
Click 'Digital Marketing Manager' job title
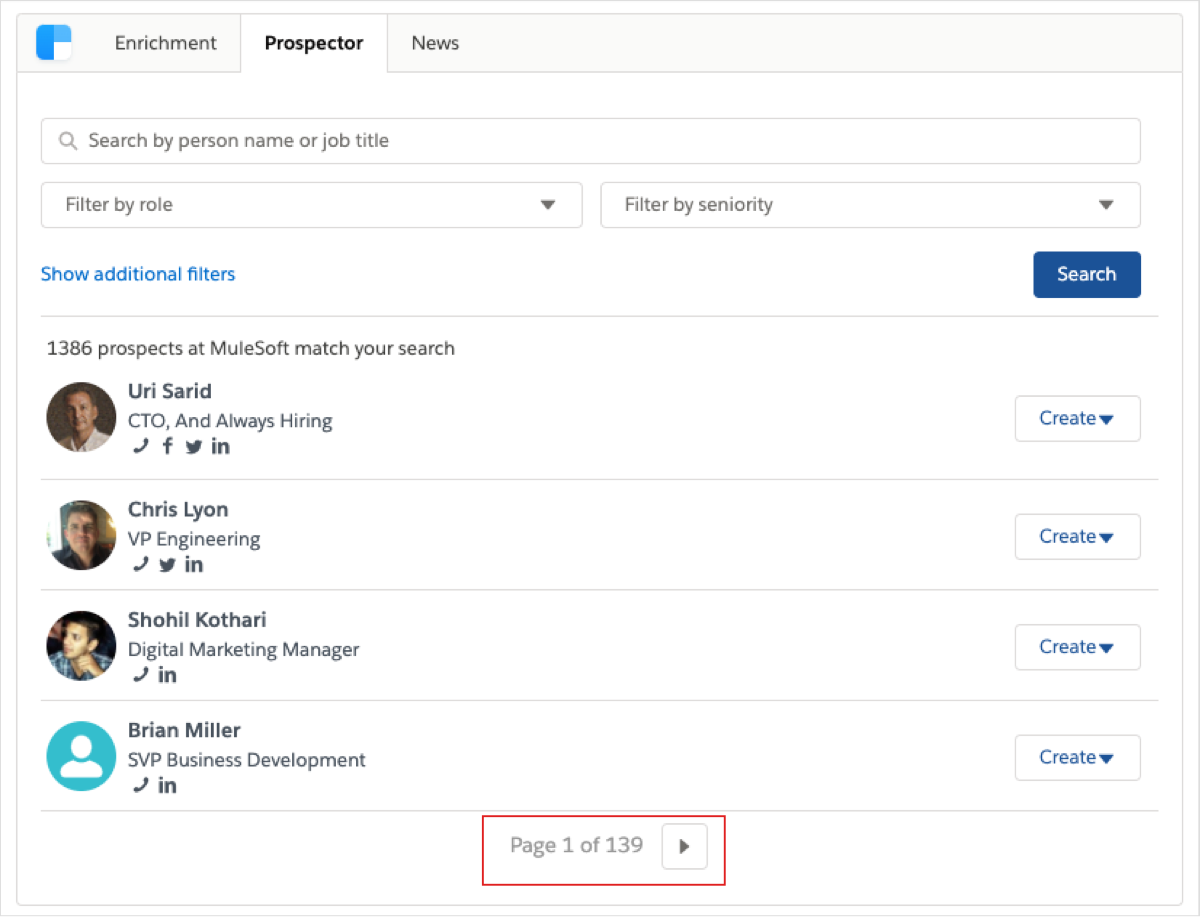243,649
